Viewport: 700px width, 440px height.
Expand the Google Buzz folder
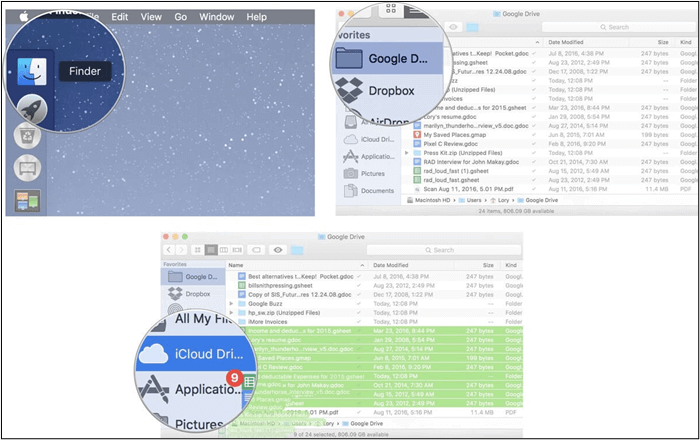tap(233, 302)
